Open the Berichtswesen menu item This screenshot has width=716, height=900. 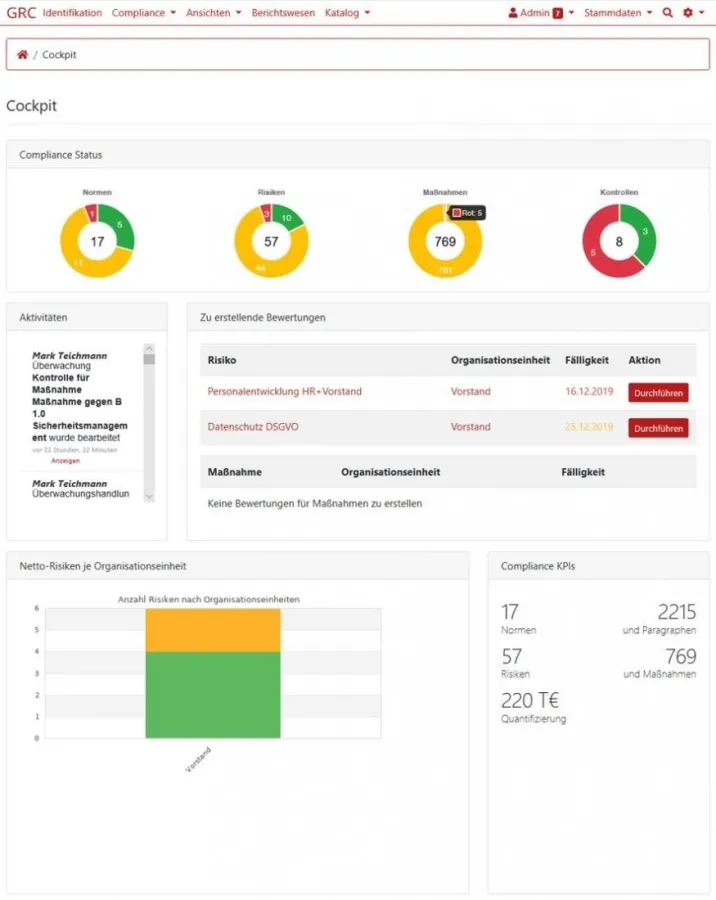tap(283, 13)
